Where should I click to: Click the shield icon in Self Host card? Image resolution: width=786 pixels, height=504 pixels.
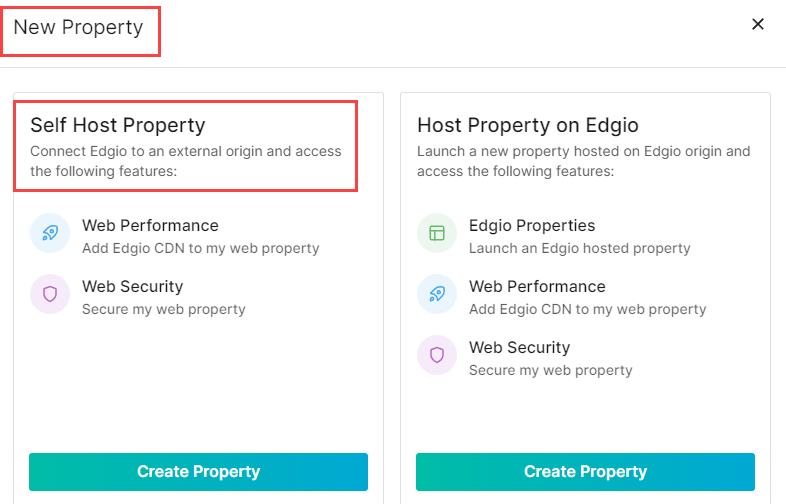point(50,294)
